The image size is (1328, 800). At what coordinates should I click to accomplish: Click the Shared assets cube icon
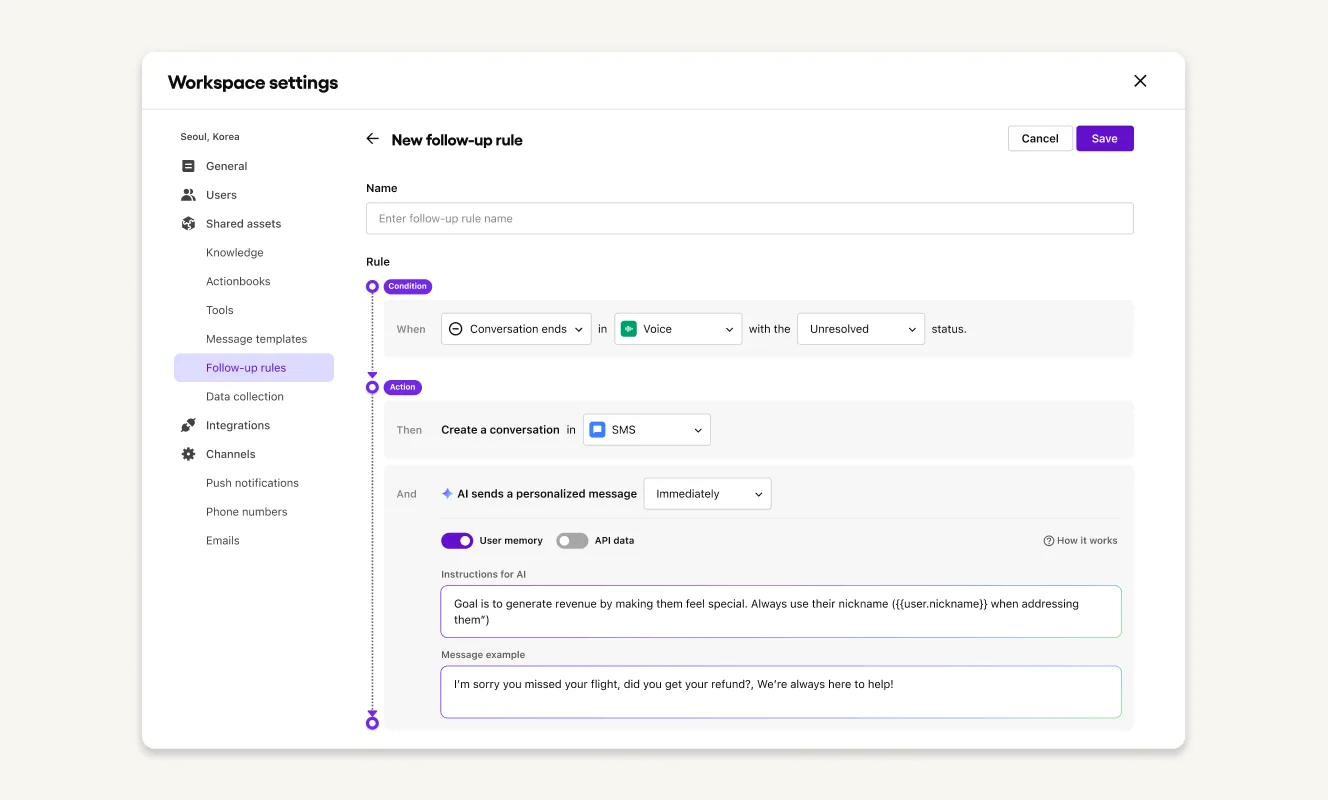click(x=188, y=224)
